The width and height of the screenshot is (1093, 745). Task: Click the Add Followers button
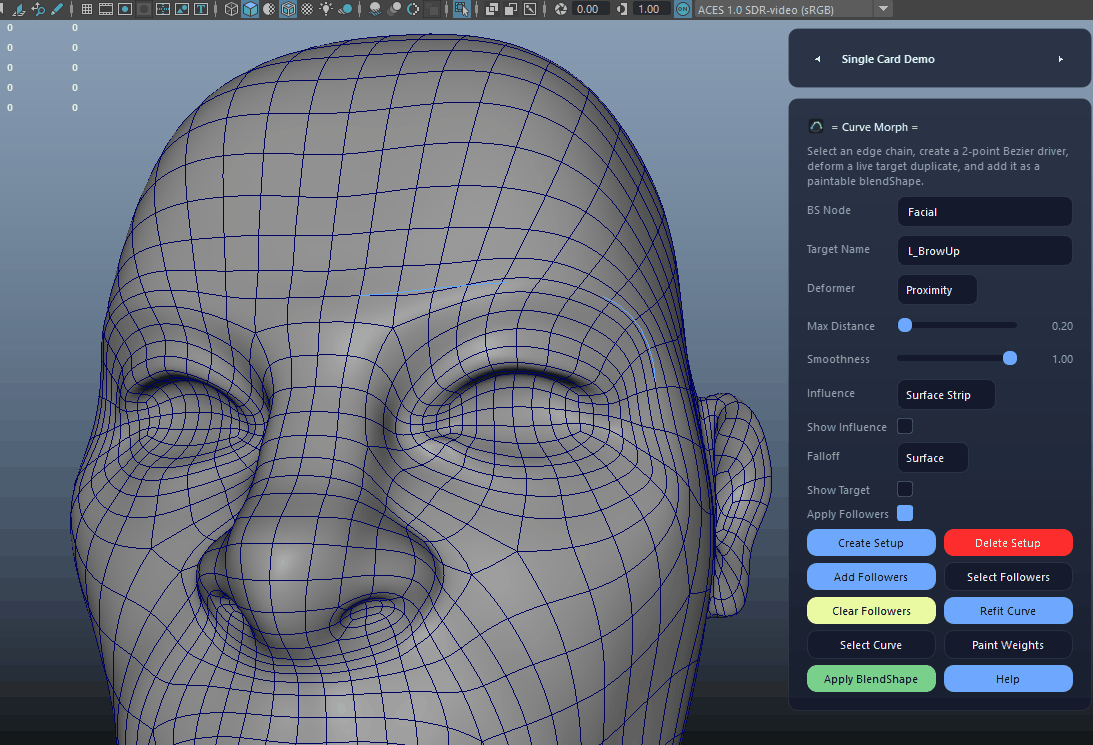click(871, 577)
